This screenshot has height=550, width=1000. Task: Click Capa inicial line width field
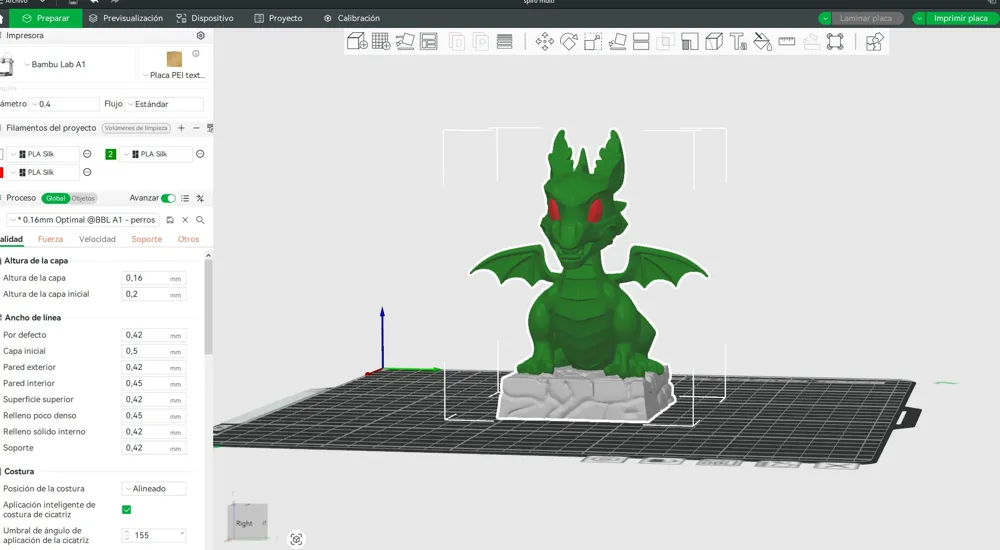[154, 352]
